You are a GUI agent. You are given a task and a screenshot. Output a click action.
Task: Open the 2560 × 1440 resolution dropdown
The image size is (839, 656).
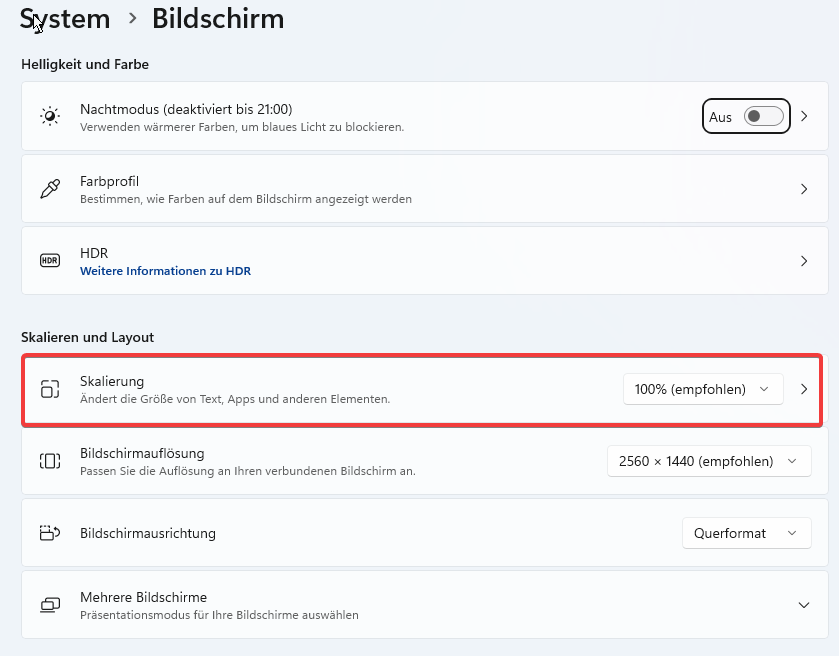pos(709,461)
